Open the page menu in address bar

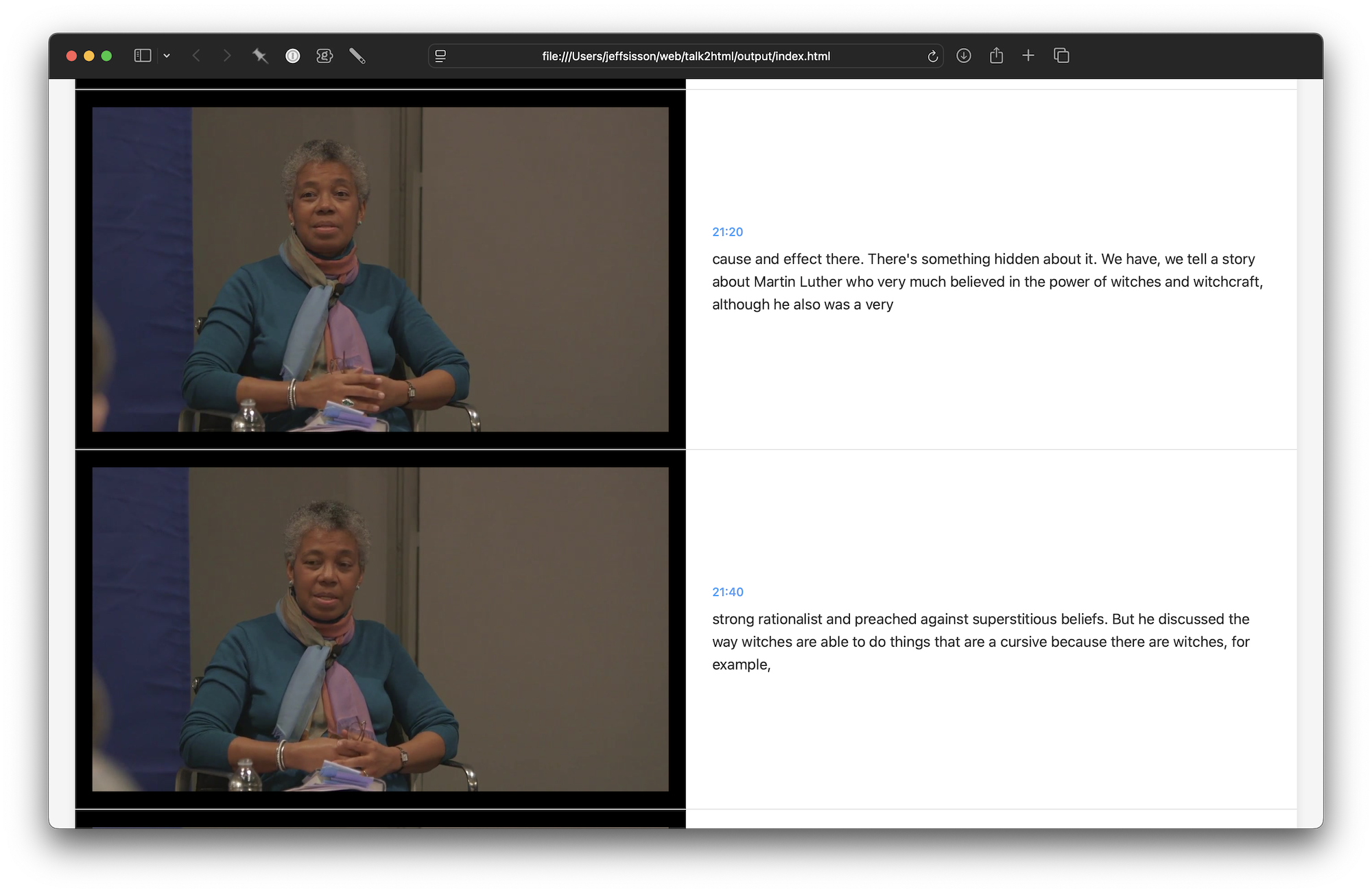click(441, 56)
